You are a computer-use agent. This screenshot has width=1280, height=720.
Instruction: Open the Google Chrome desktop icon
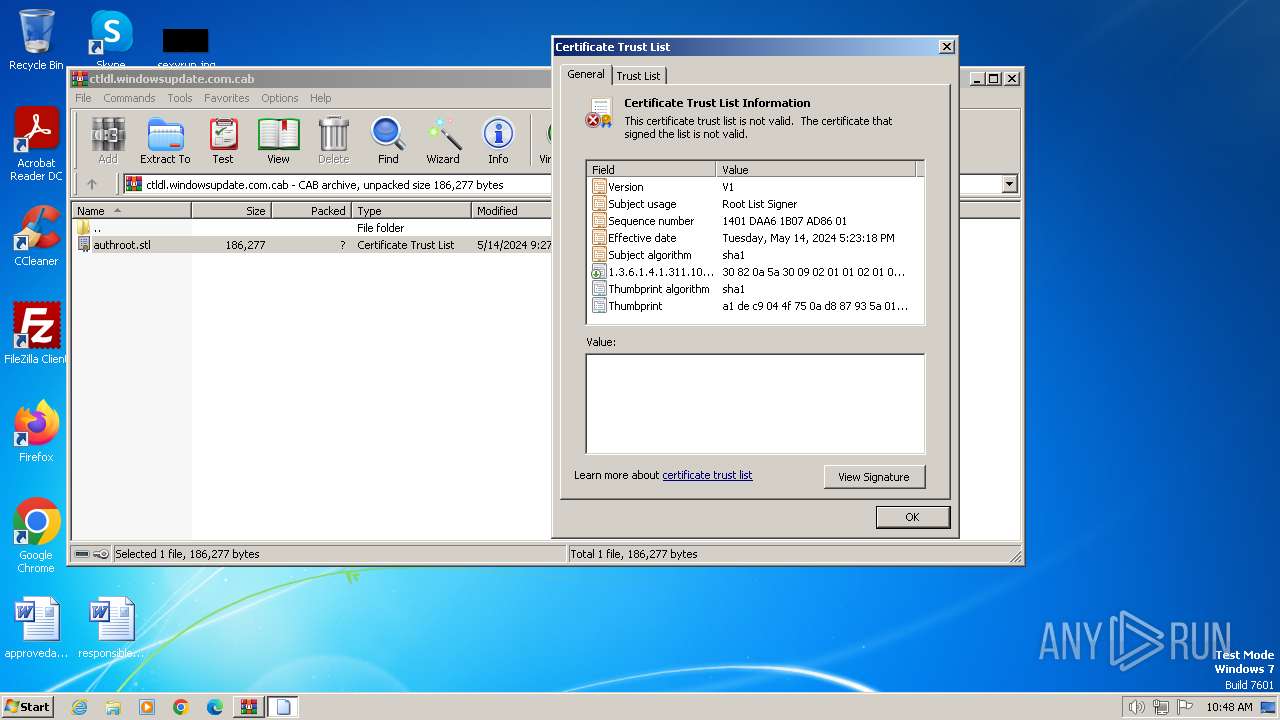pos(36,536)
